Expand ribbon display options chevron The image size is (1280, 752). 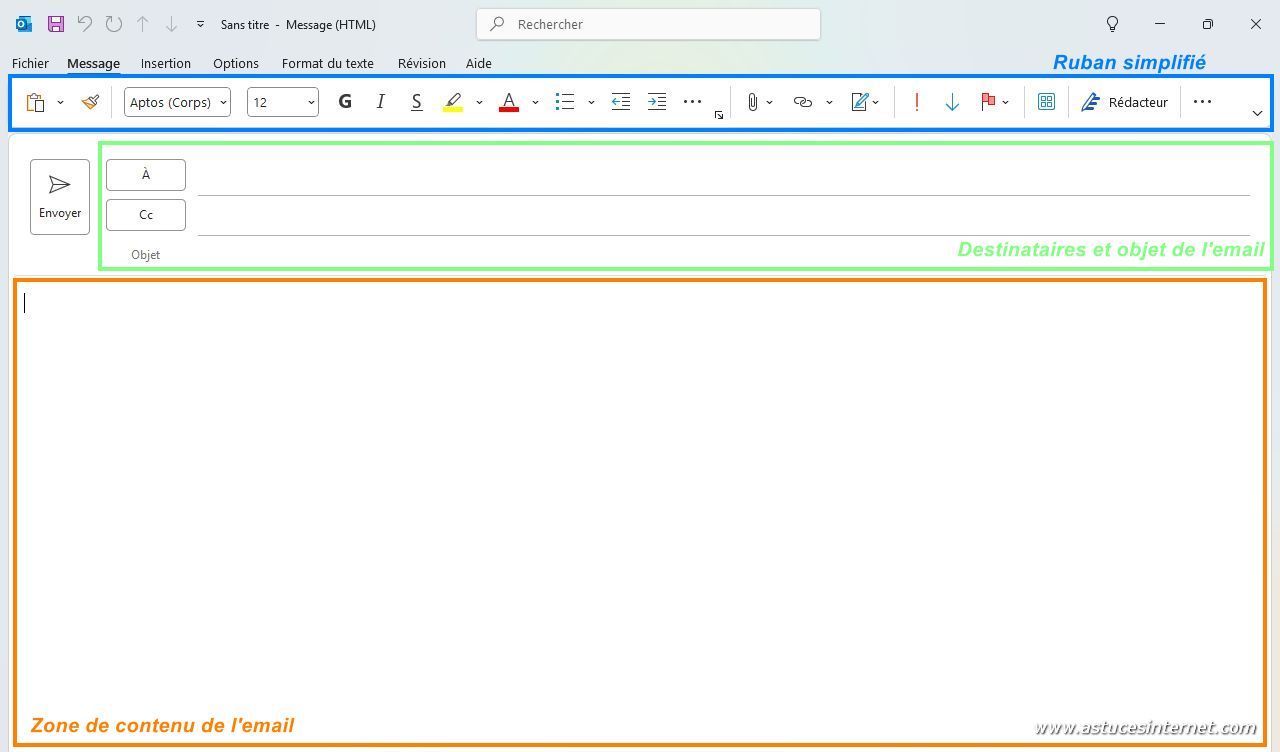coord(1257,114)
